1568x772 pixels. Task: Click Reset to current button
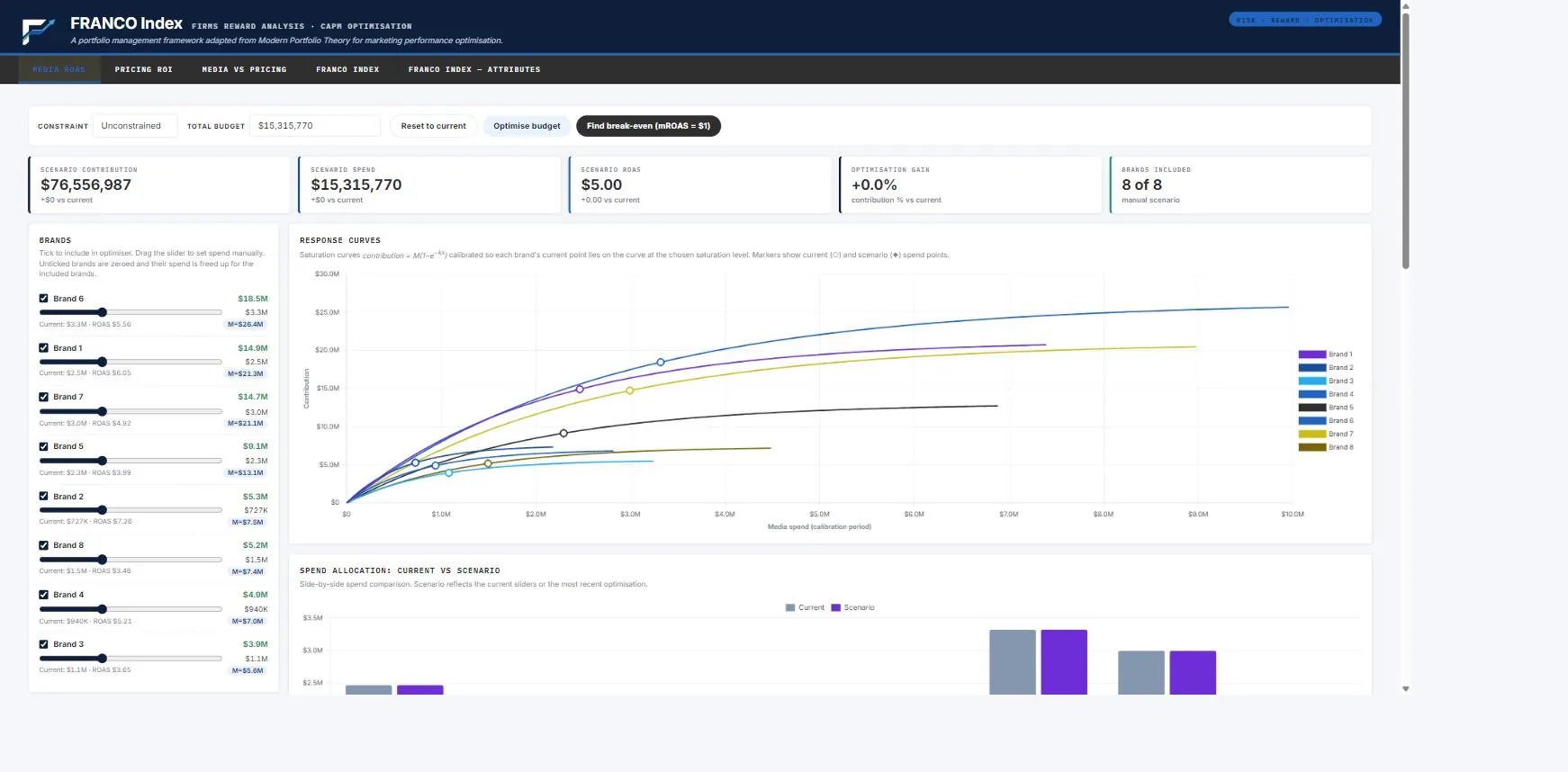pos(434,126)
